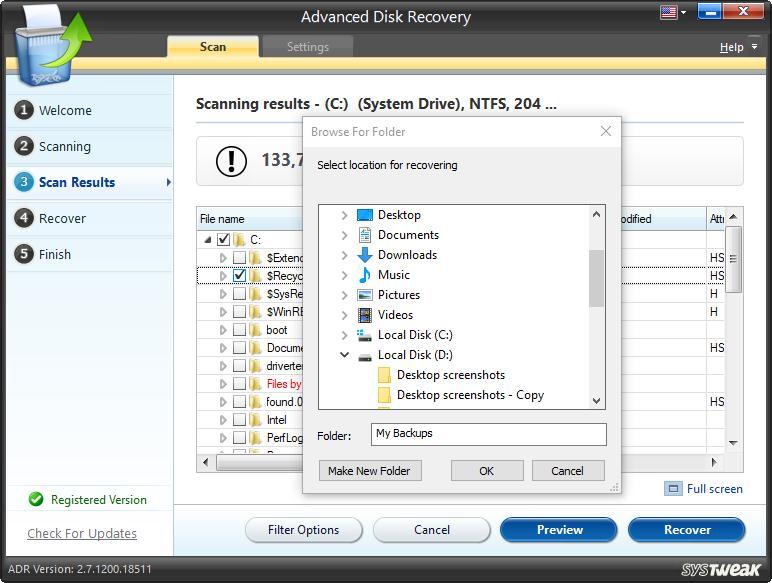This screenshot has height=583, width=772.
Task: Toggle the $Recycle folder checkbox
Action: (240, 276)
